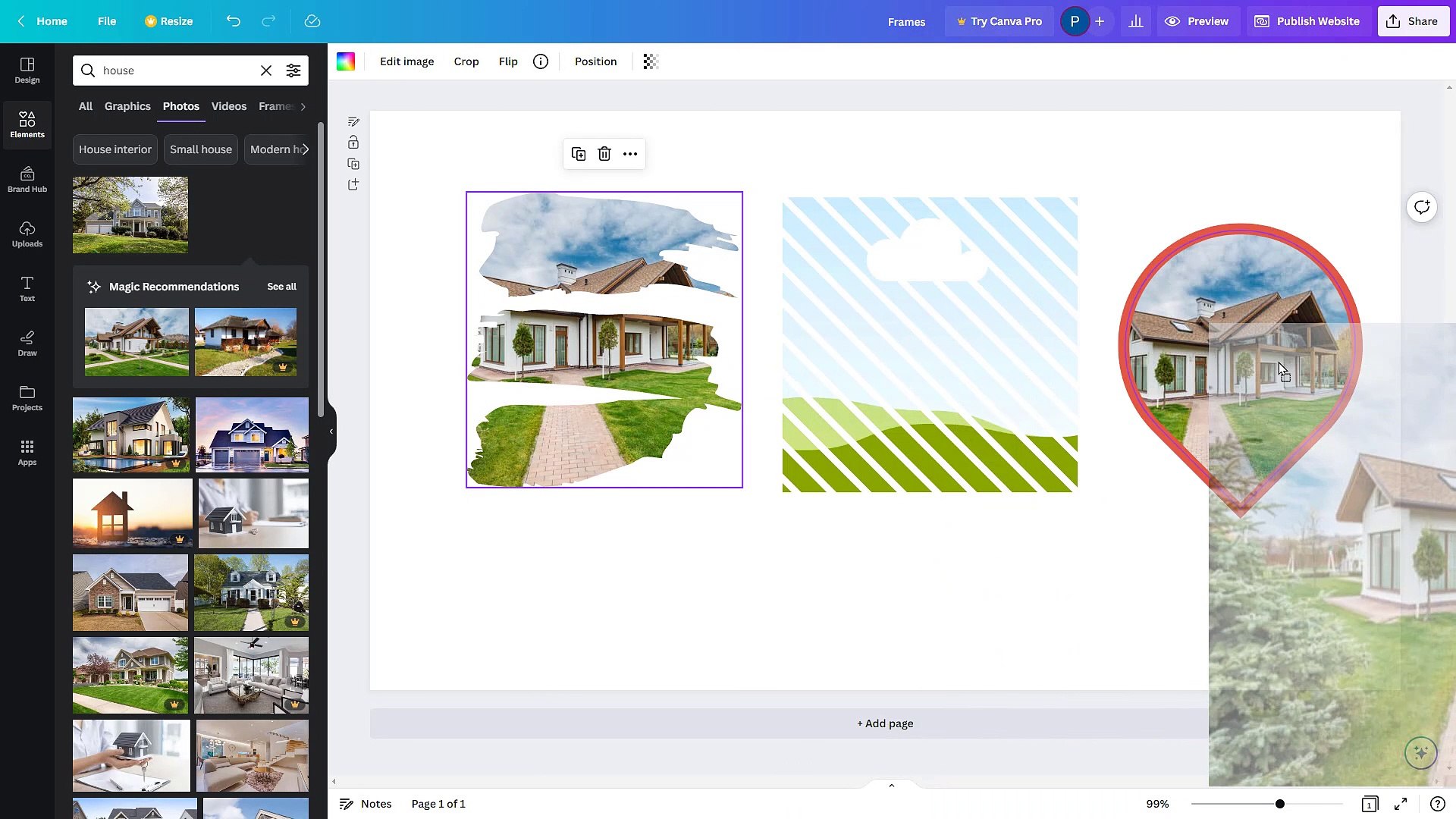1456x819 pixels.
Task: Click the Try Canva Pro button
Action: pos(999,21)
